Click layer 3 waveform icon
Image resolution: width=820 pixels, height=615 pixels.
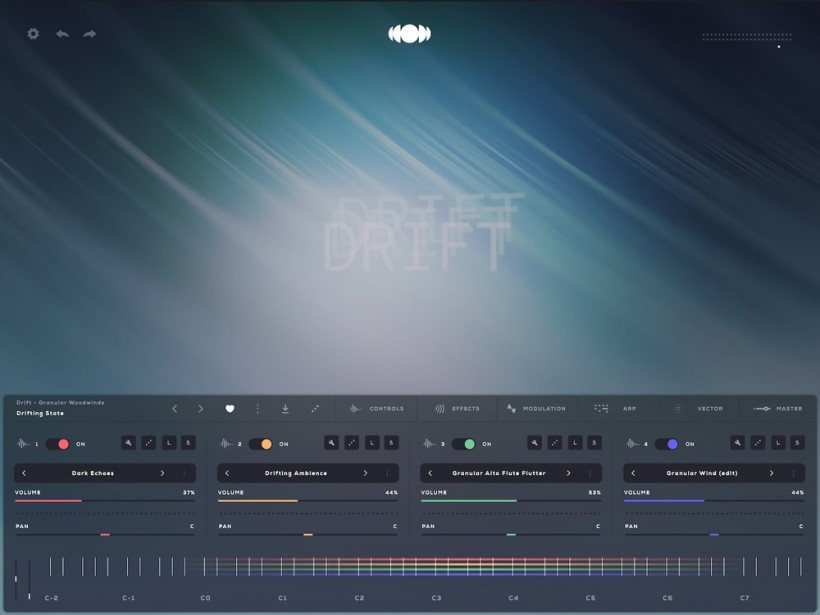[x=429, y=443]
